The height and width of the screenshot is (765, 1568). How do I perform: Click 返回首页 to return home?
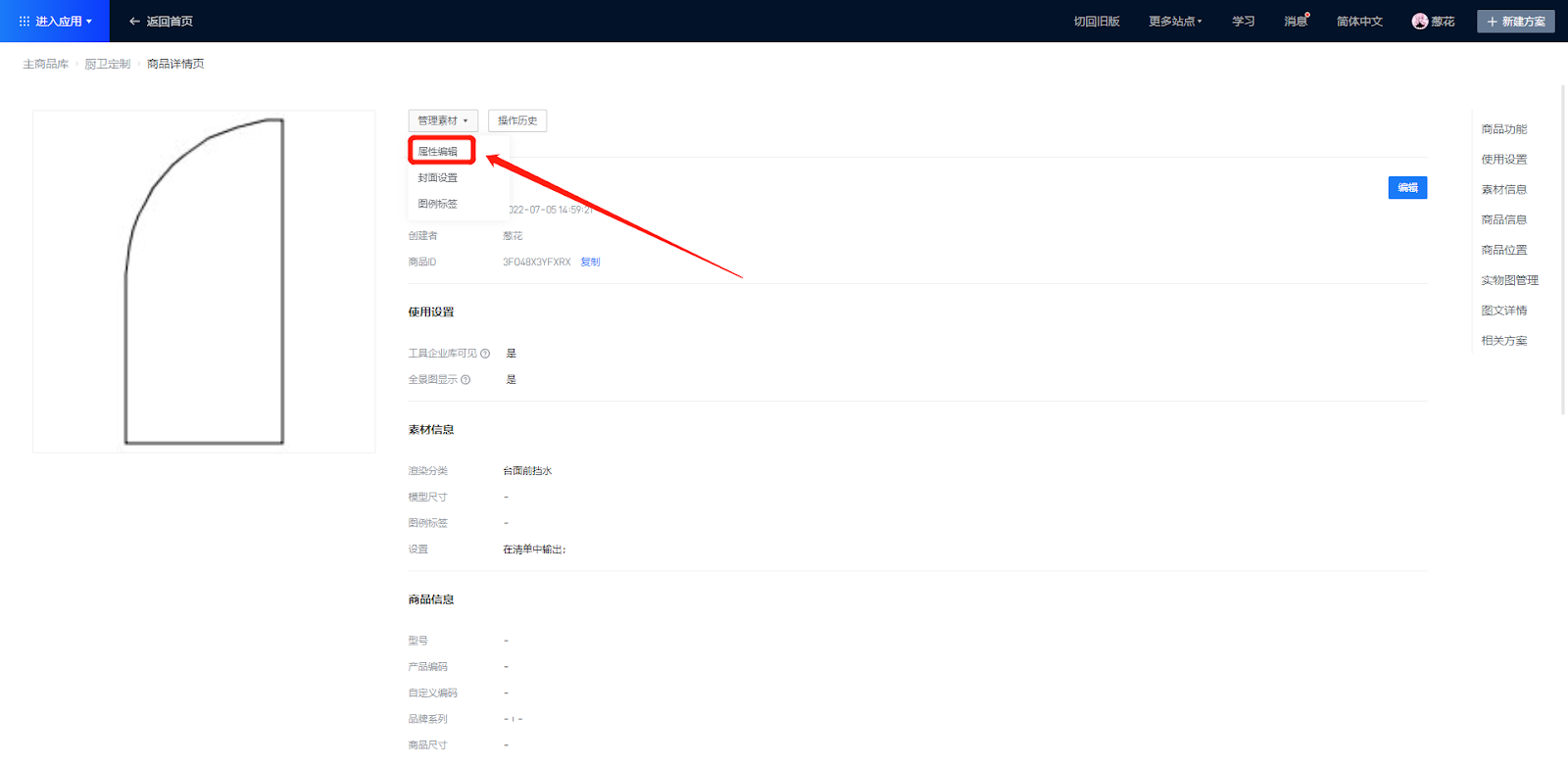161,21
